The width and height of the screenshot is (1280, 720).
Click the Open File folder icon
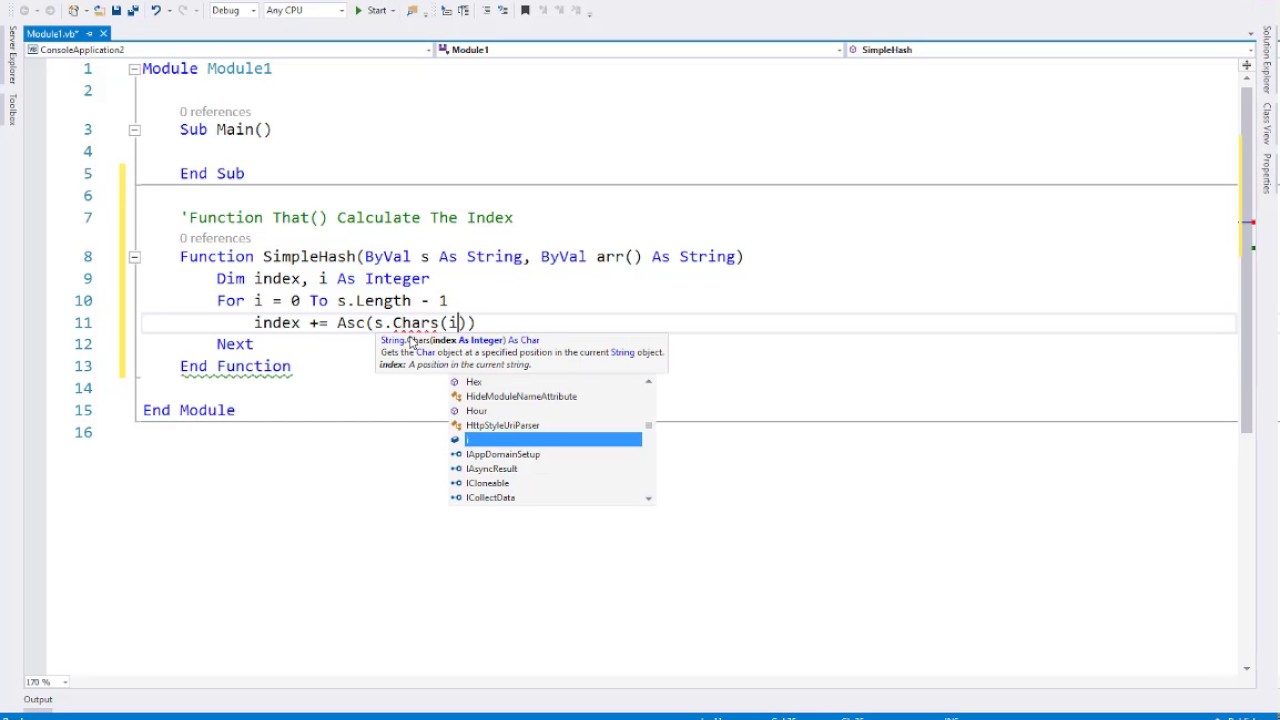pos(100,10)
